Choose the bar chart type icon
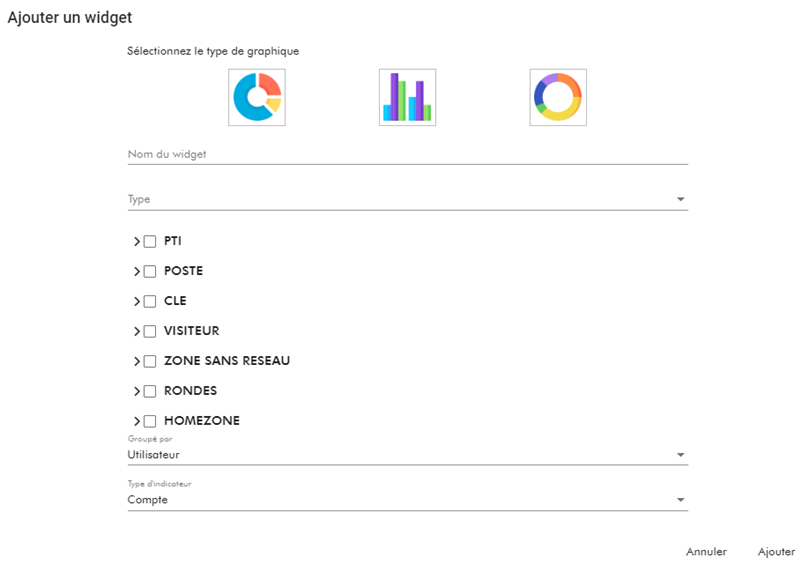 [407, 97]
